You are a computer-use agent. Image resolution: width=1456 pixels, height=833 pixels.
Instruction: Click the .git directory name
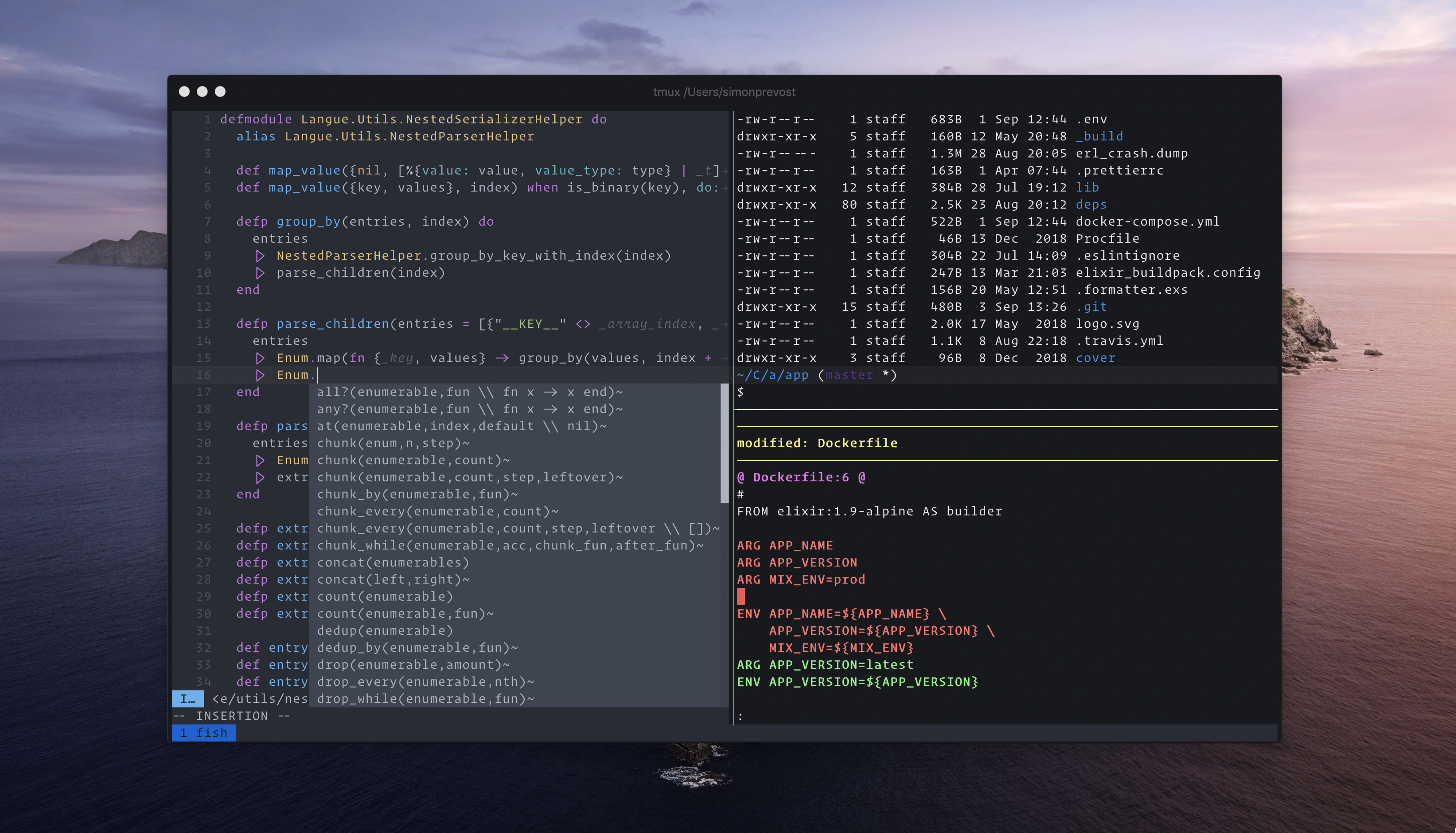click(1091, 307)
